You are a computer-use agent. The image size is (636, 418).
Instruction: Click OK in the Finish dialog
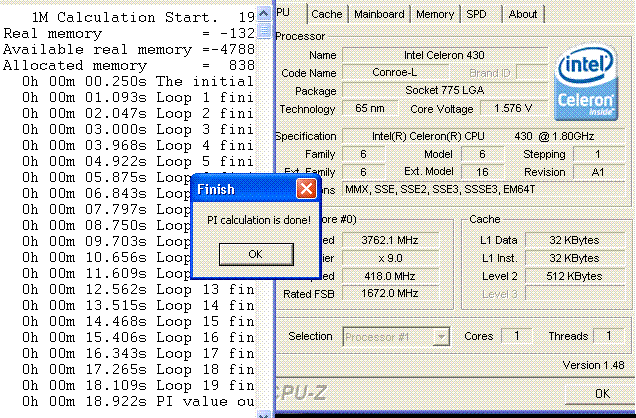tap(256, 254)
